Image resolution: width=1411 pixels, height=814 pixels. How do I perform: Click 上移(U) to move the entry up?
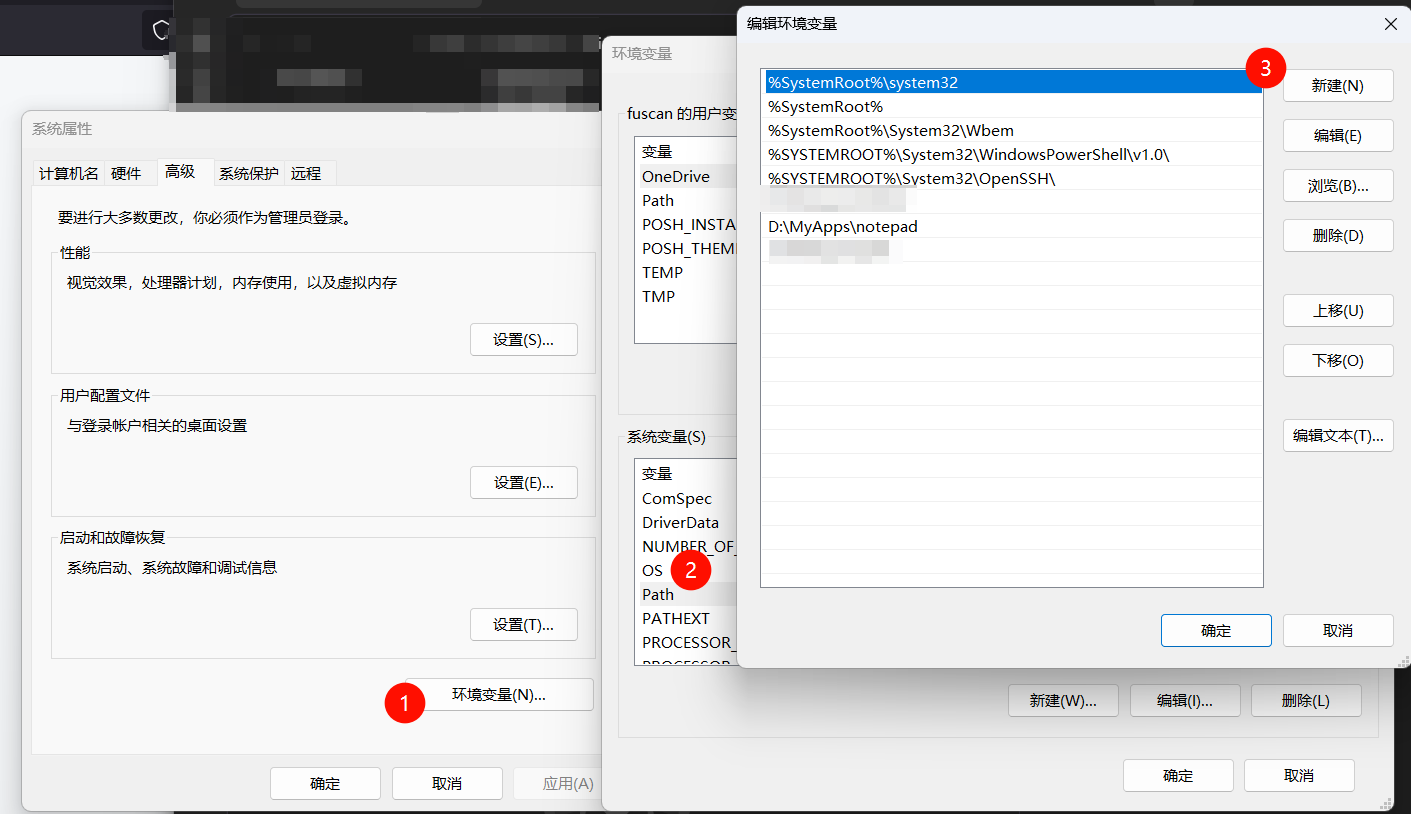[x=1337, y=311]
